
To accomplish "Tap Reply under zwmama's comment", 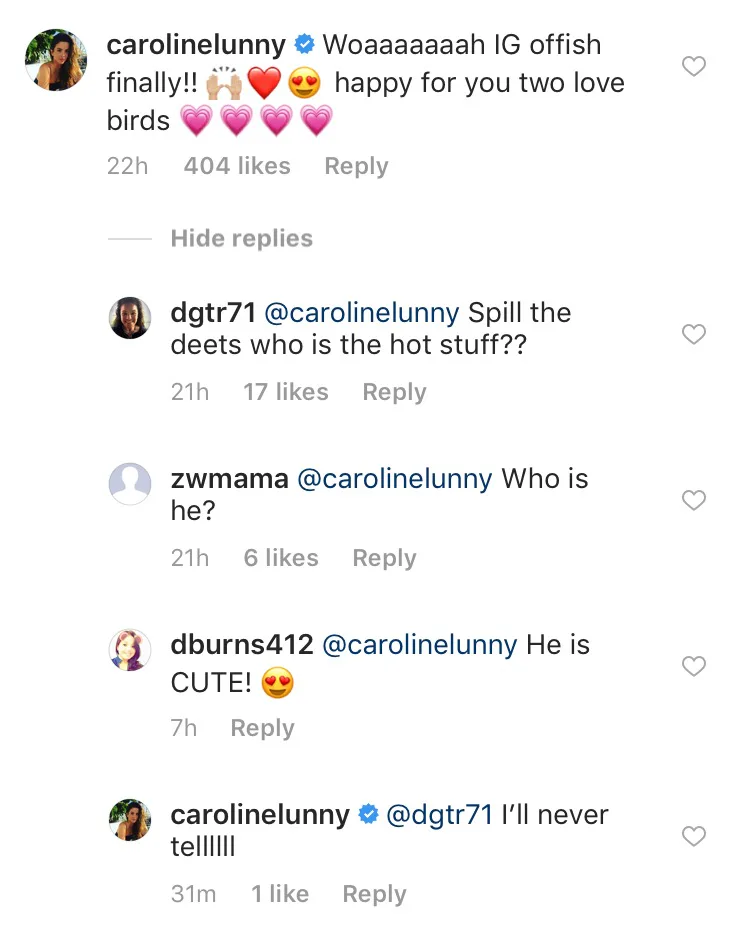I will (x=384, y=558).
